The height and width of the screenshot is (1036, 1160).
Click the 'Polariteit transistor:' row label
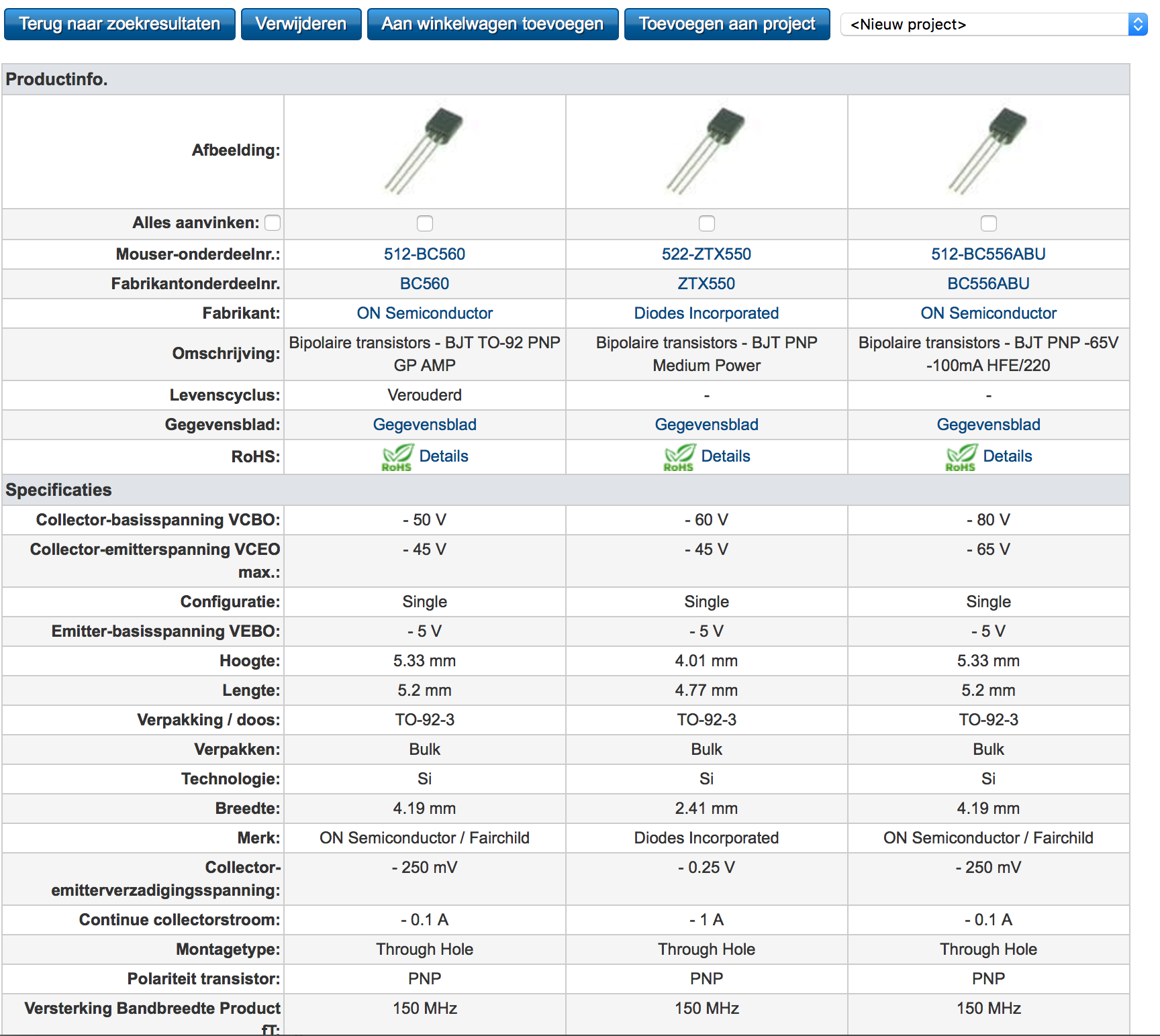click(203, 979)
